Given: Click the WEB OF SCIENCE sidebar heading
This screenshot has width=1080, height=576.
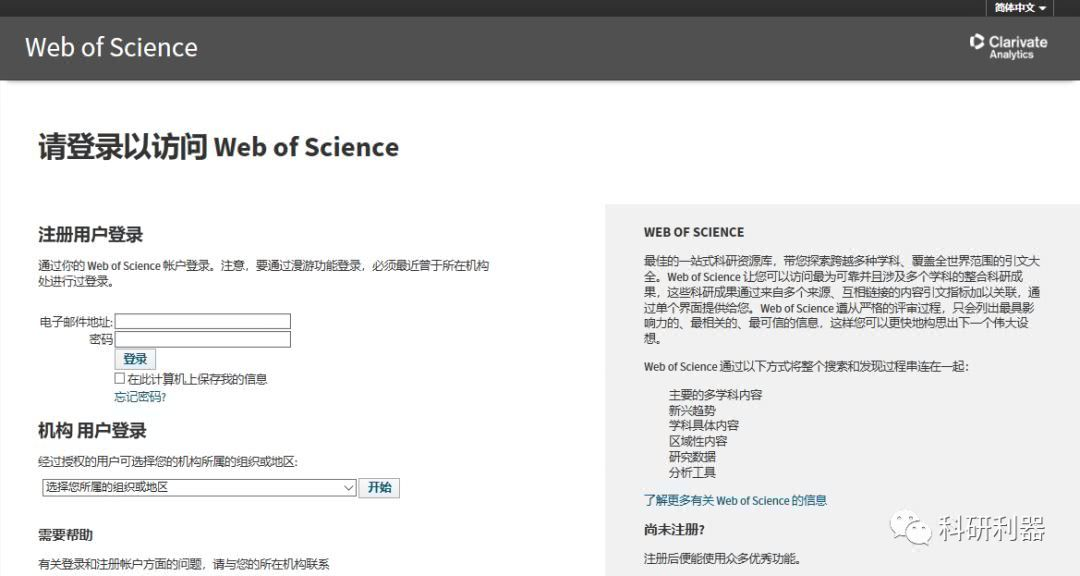Looking at the screenshot, I should pos(694,232).
